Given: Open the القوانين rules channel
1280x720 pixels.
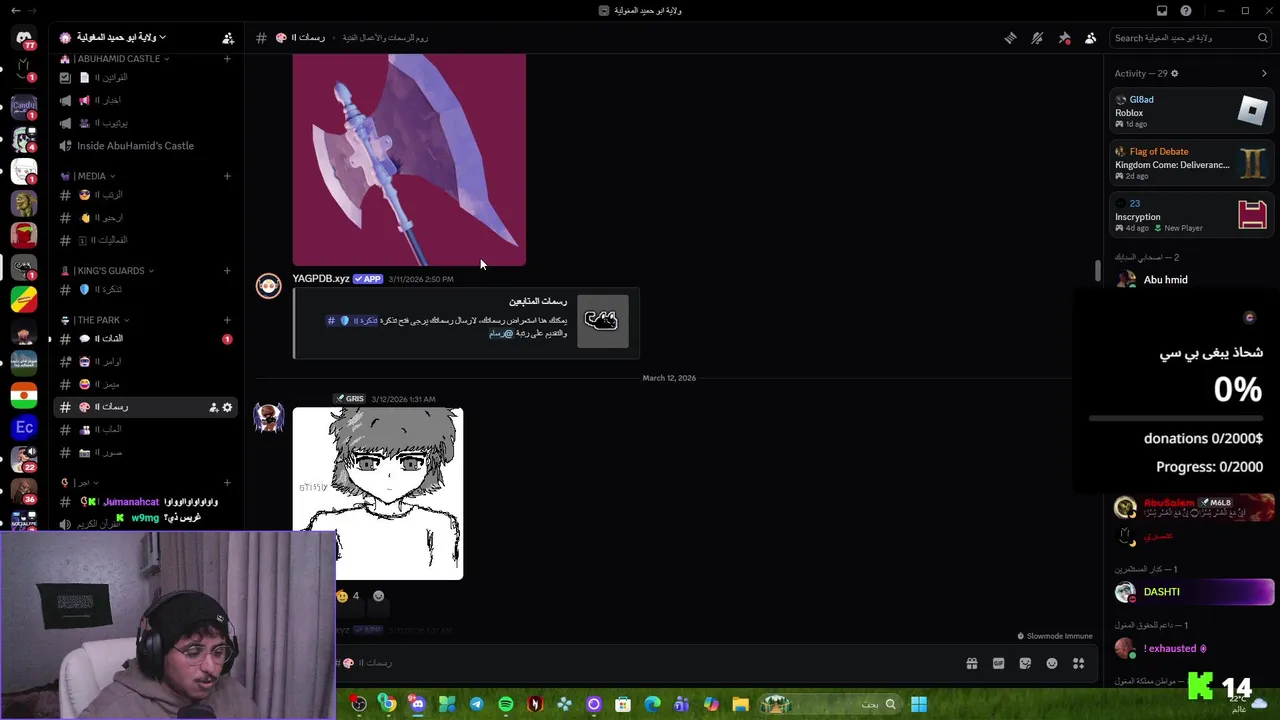Looking at the screenshot, I should pos(145,78).
